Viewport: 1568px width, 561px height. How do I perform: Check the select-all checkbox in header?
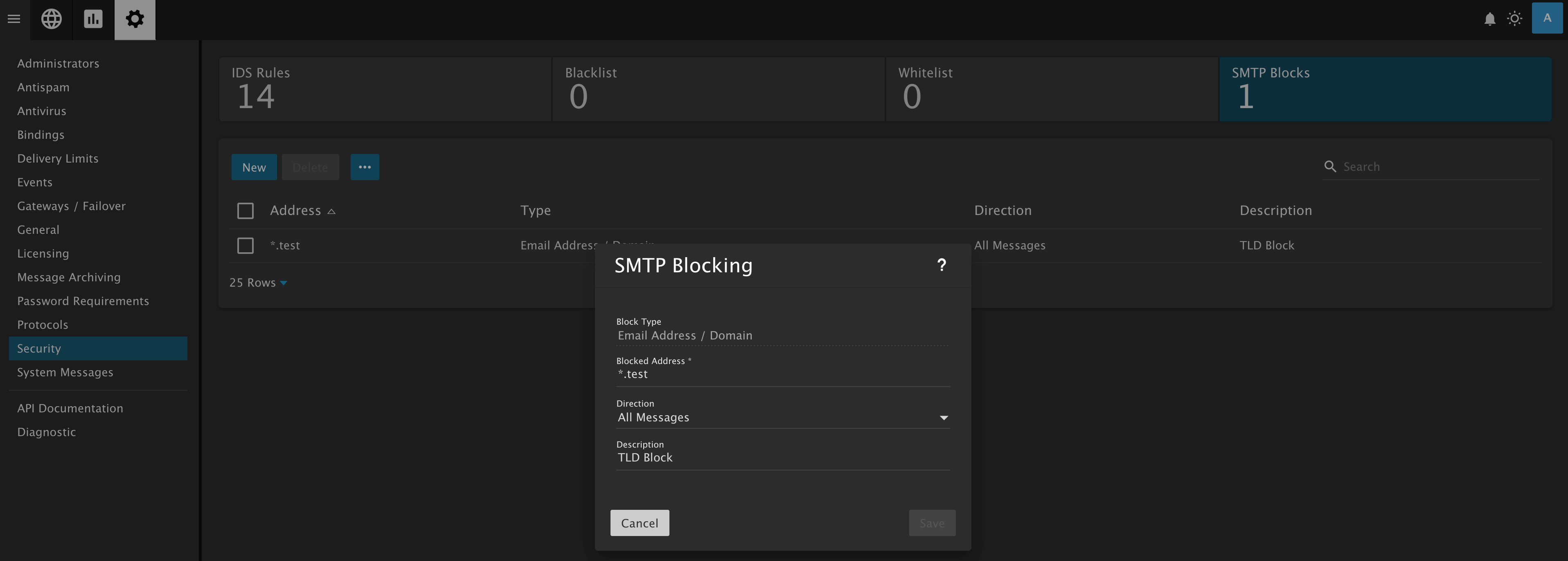point(245,211)
